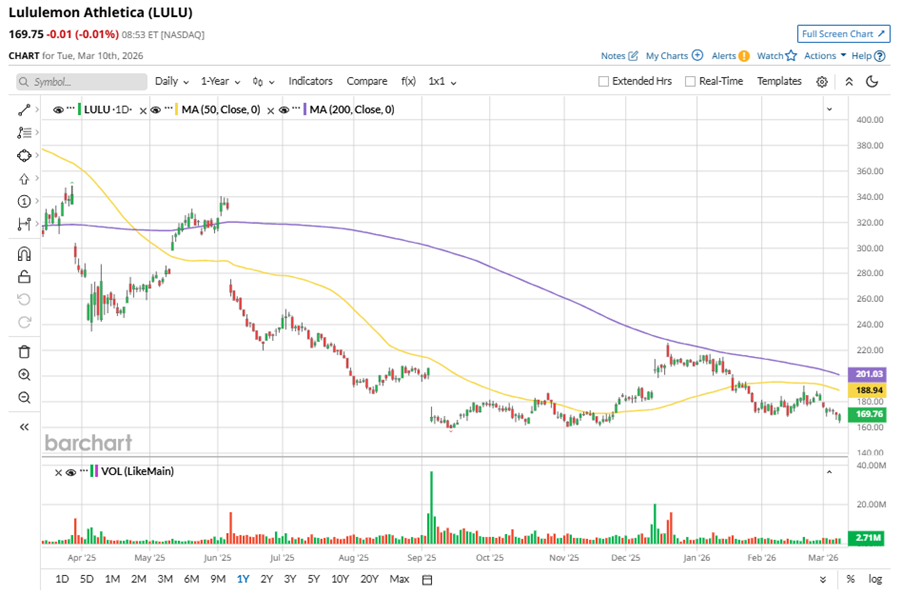Toggle percent scale button
The height and width of the screenshot is (595, 902).
click(850, 579)
